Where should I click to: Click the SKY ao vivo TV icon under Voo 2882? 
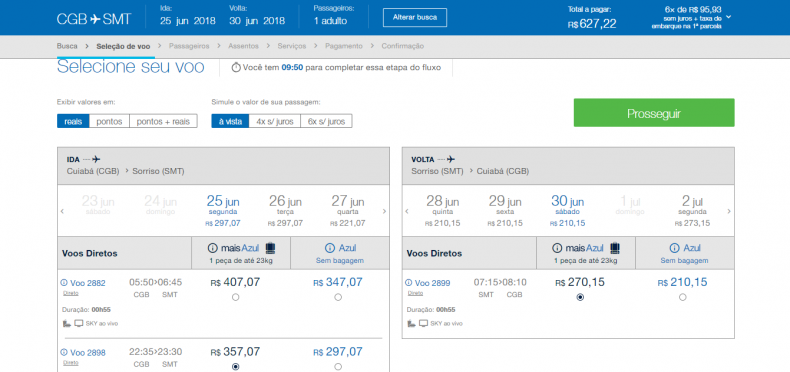pos(79,323)
